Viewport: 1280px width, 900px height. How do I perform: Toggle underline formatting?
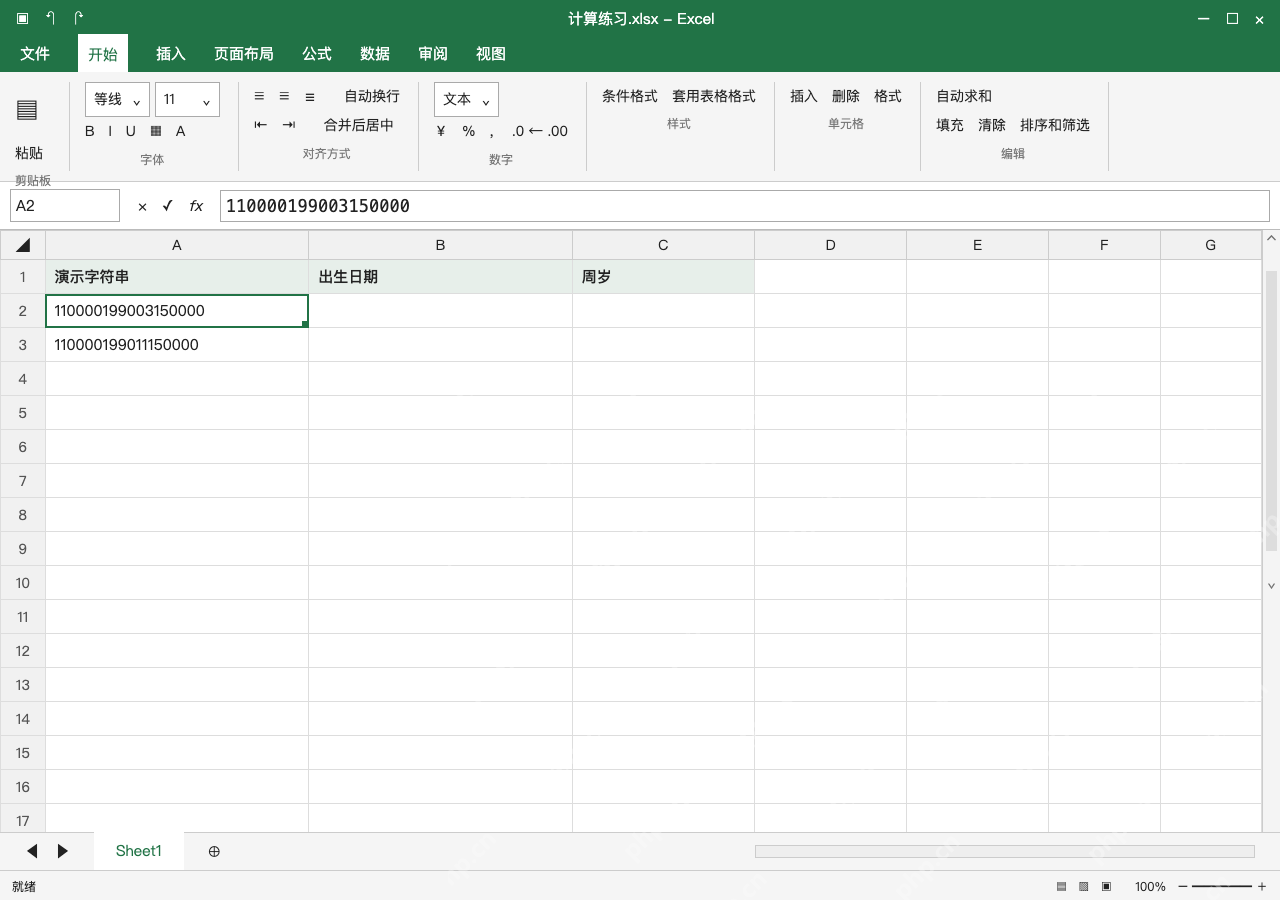pyautogui.click(x=131, y=131)
